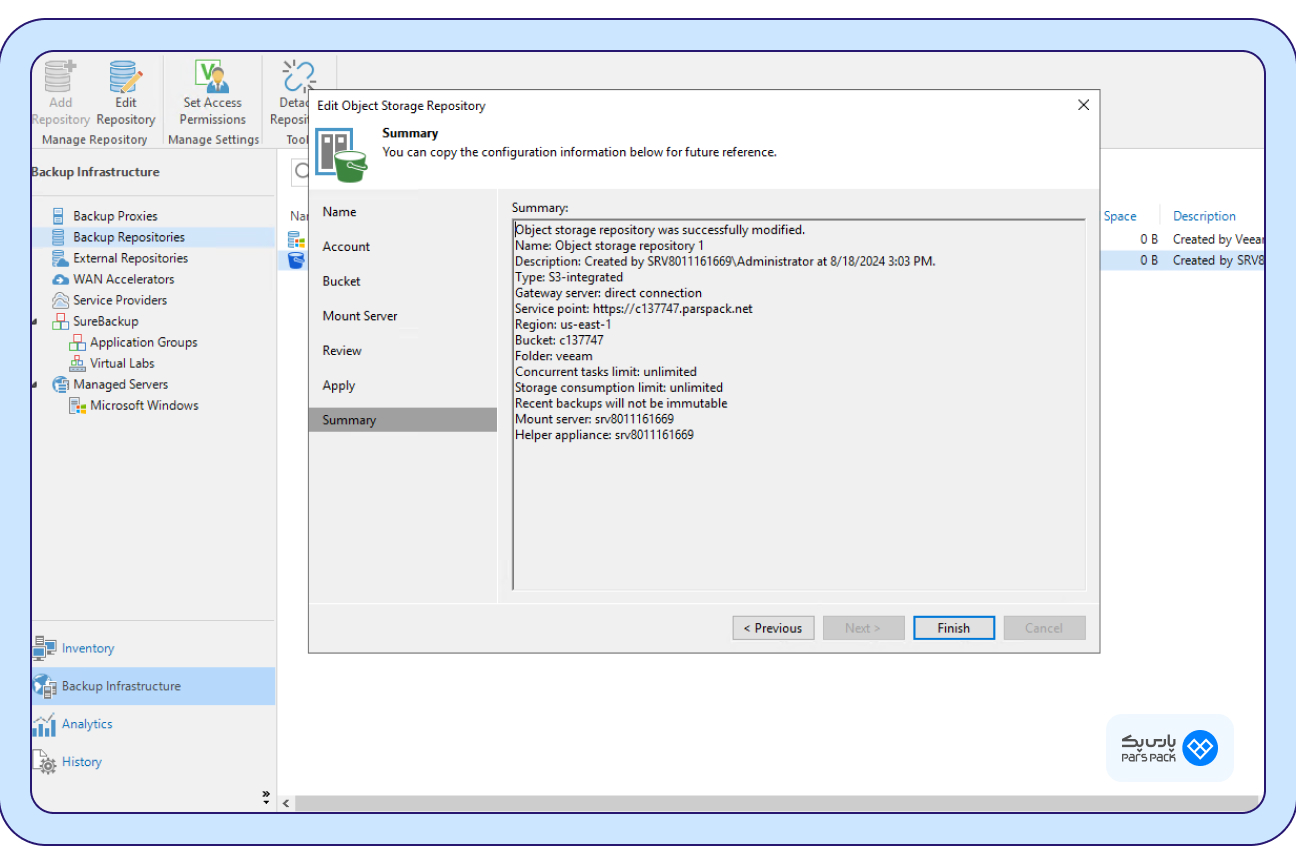
Task: Click 'Recent backups will not be immutable' line
Action: coord(621,403)
